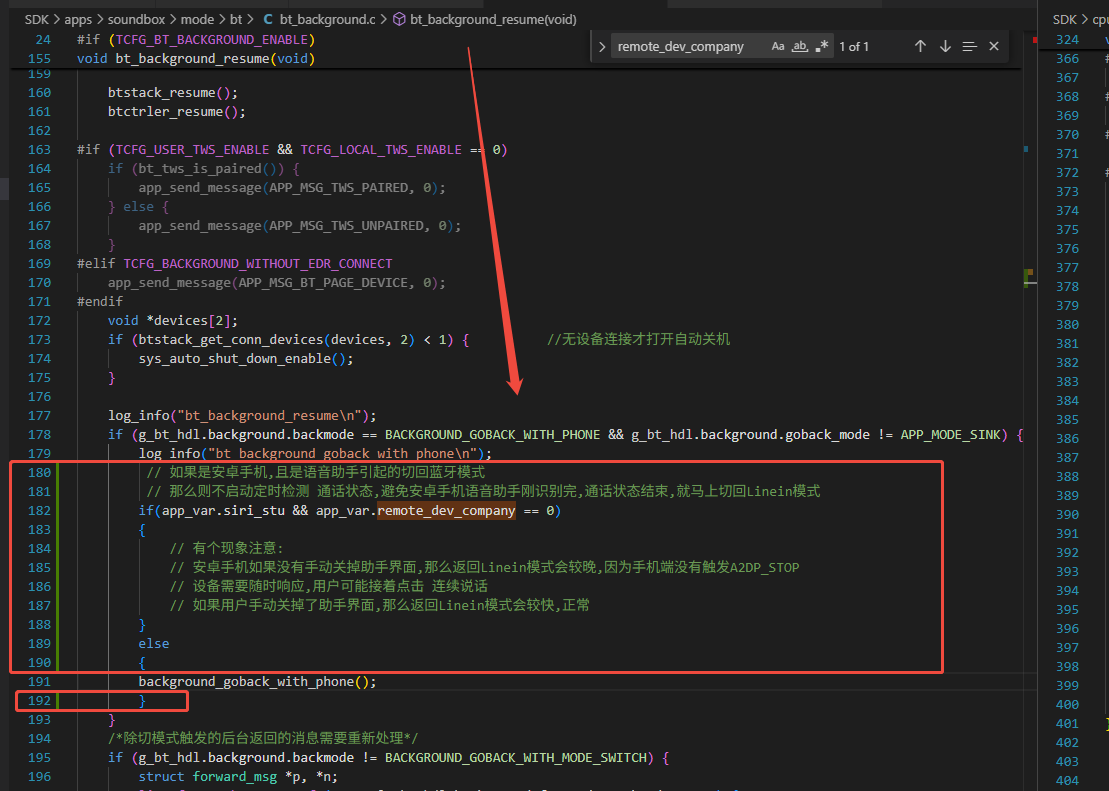
Task: Enable Use Regular Expression in find
Action: [x=821, y=46]
